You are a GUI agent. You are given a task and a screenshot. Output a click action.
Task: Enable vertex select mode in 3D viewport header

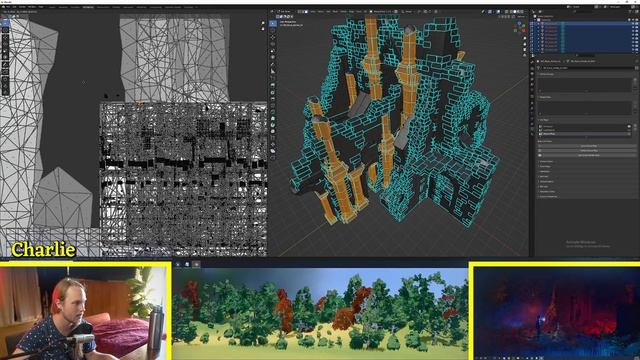point(299,11)
